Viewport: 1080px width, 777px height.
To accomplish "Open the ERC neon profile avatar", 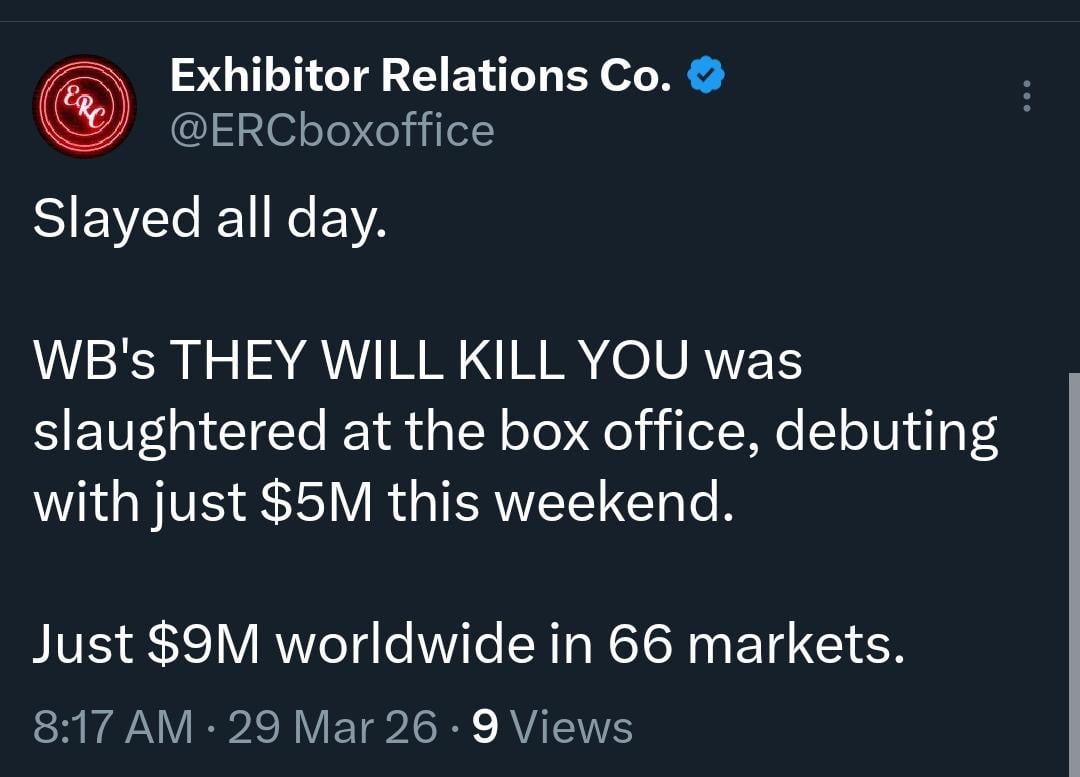I will click(84, 105).
